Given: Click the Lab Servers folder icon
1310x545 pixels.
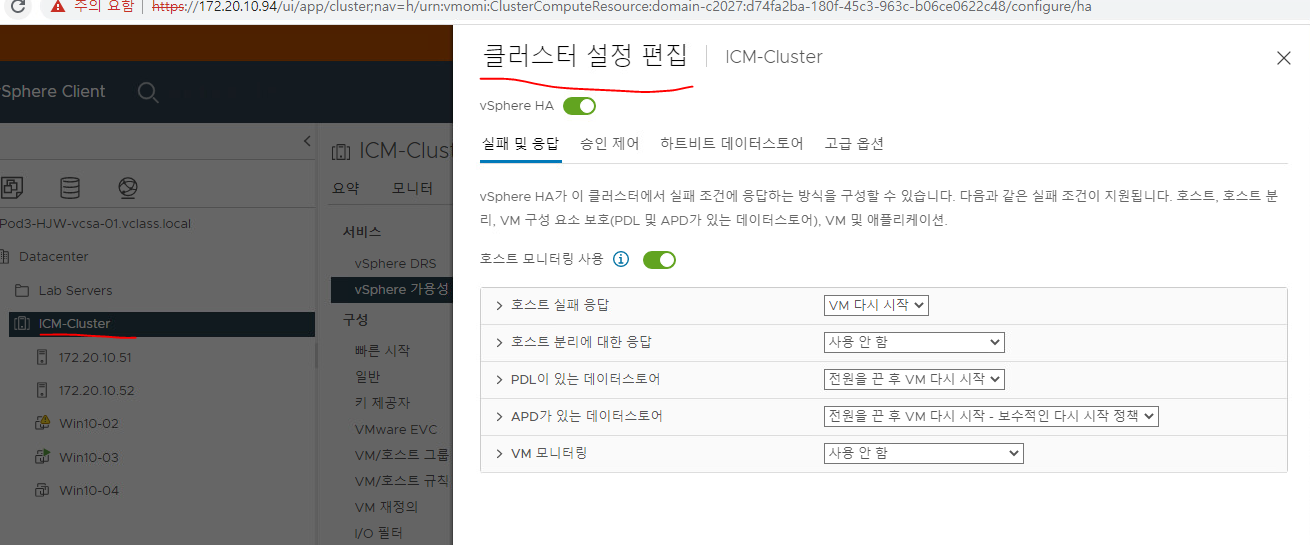Looking at the screenshot, I should (22, 290).
